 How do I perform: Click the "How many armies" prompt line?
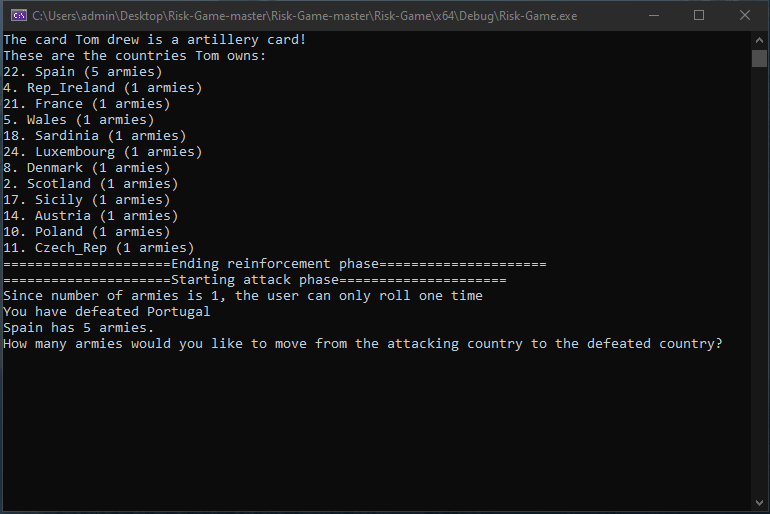pos(363,344)
